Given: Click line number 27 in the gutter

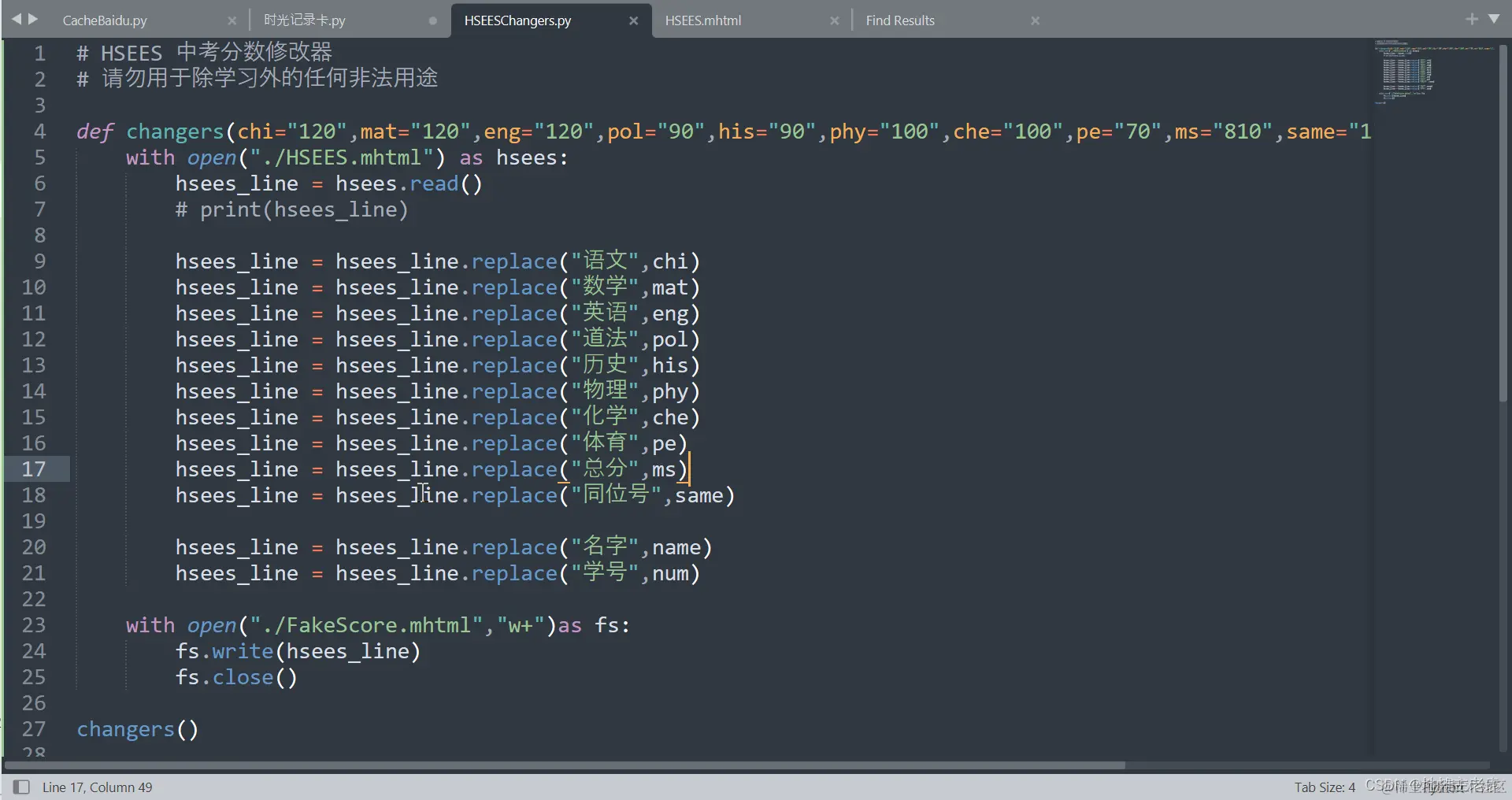Looking at the screenshot, I should tap(34, 729).
